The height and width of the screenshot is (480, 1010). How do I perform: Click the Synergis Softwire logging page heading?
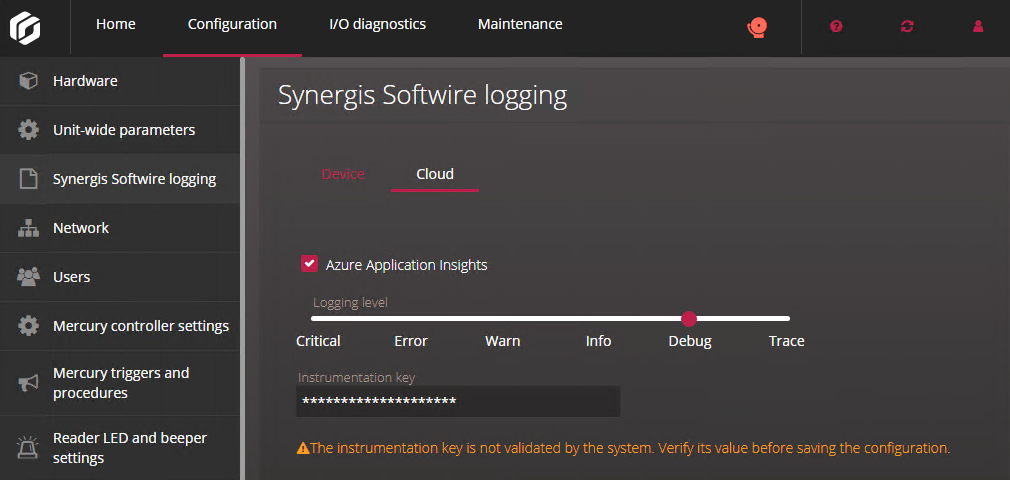click(x=423, y=95)
